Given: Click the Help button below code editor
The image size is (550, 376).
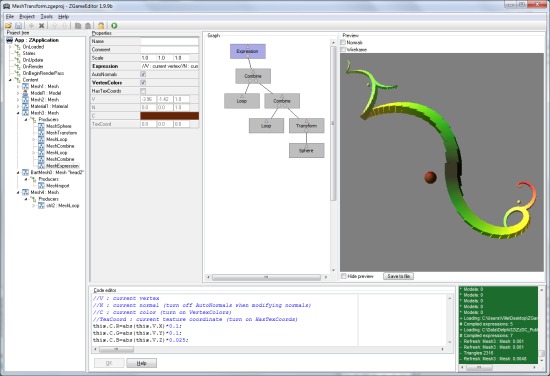Looking at the screenshot, I should (x=141, y=363).
